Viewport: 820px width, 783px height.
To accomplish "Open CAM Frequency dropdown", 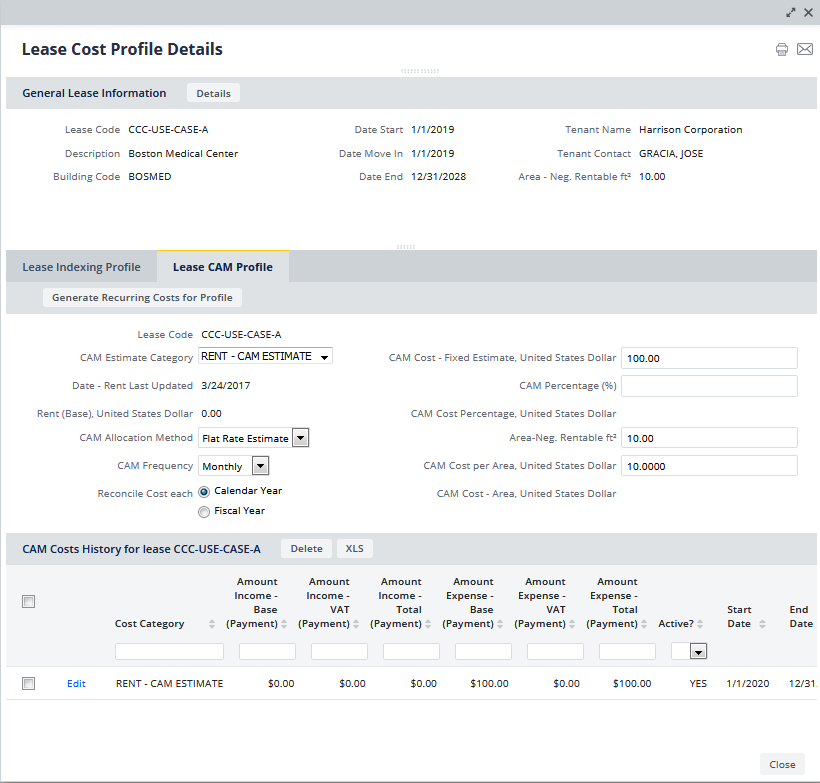I will pyautogui.click(x=260, y=466).
